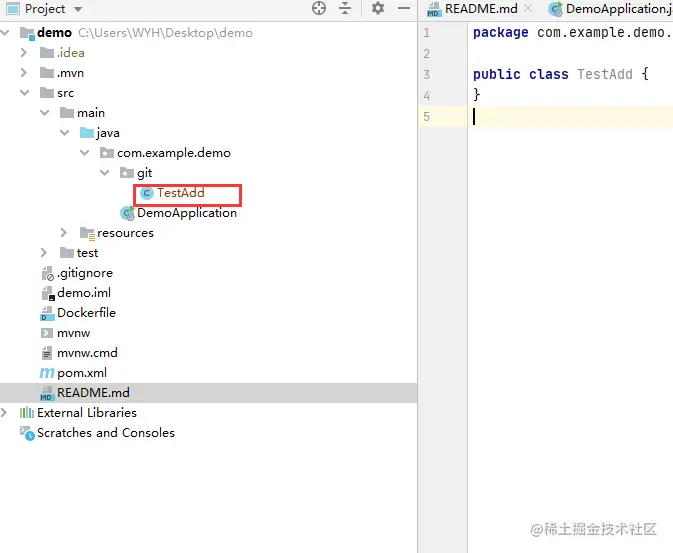The width and height of the screenshot is (673, 553).
Task: Open Project panel settings gear
Action: pos(378,8)
